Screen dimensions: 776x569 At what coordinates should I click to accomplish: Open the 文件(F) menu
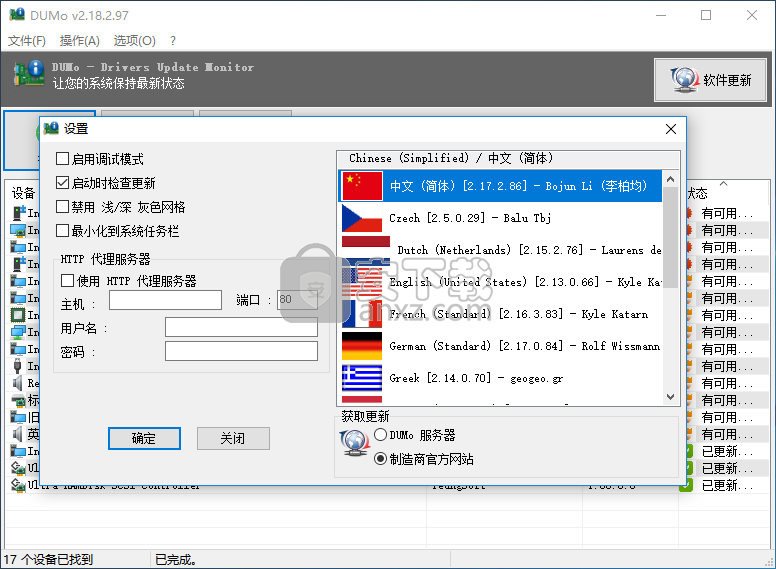click(27, 41)
